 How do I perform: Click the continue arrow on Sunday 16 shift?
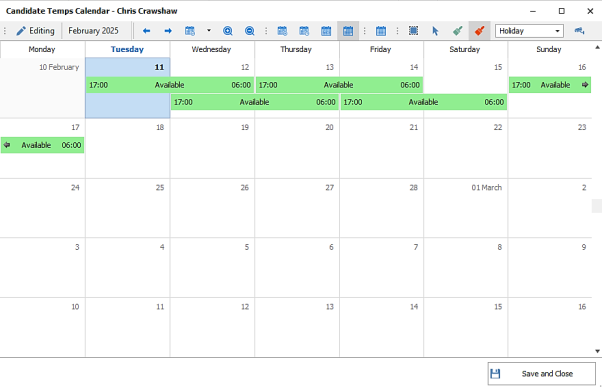(x=585, y=85)
